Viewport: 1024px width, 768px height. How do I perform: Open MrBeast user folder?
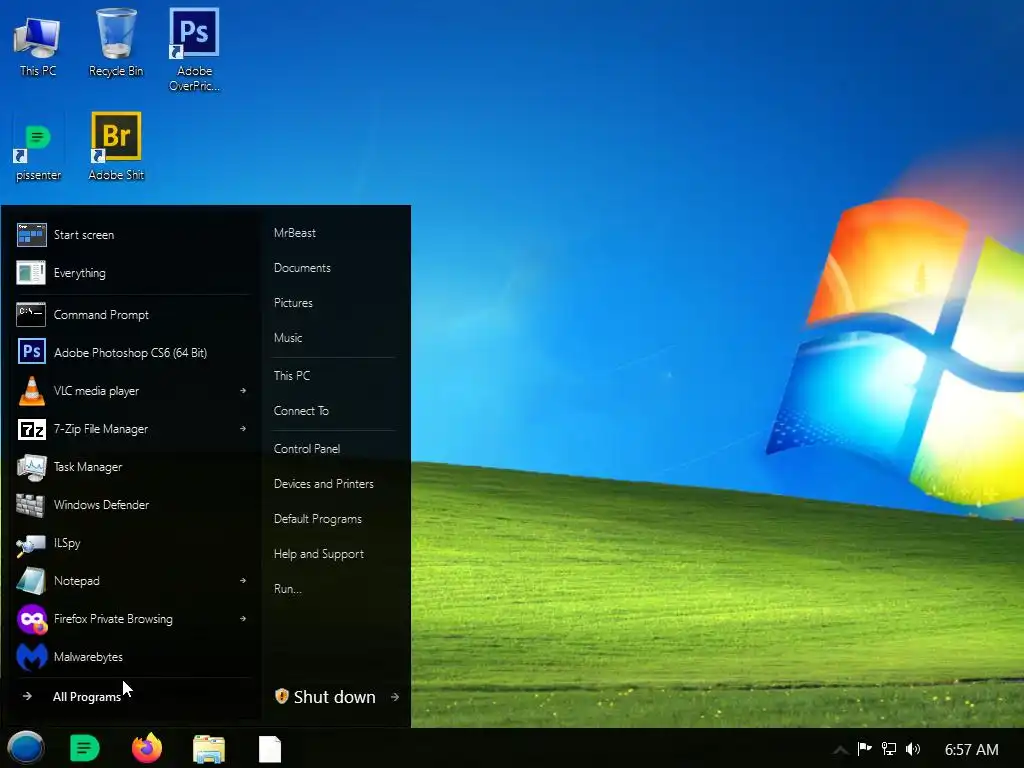pyautogui.click(x=295, y=232)
